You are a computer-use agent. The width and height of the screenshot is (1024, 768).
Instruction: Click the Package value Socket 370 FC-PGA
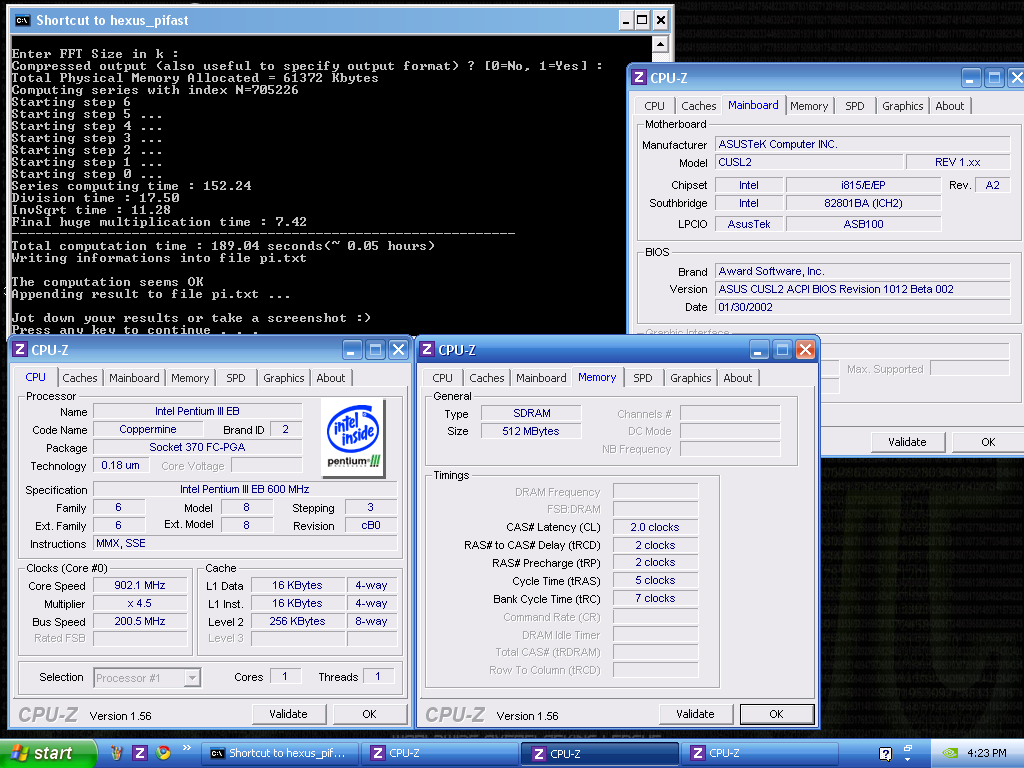(197, 447)
